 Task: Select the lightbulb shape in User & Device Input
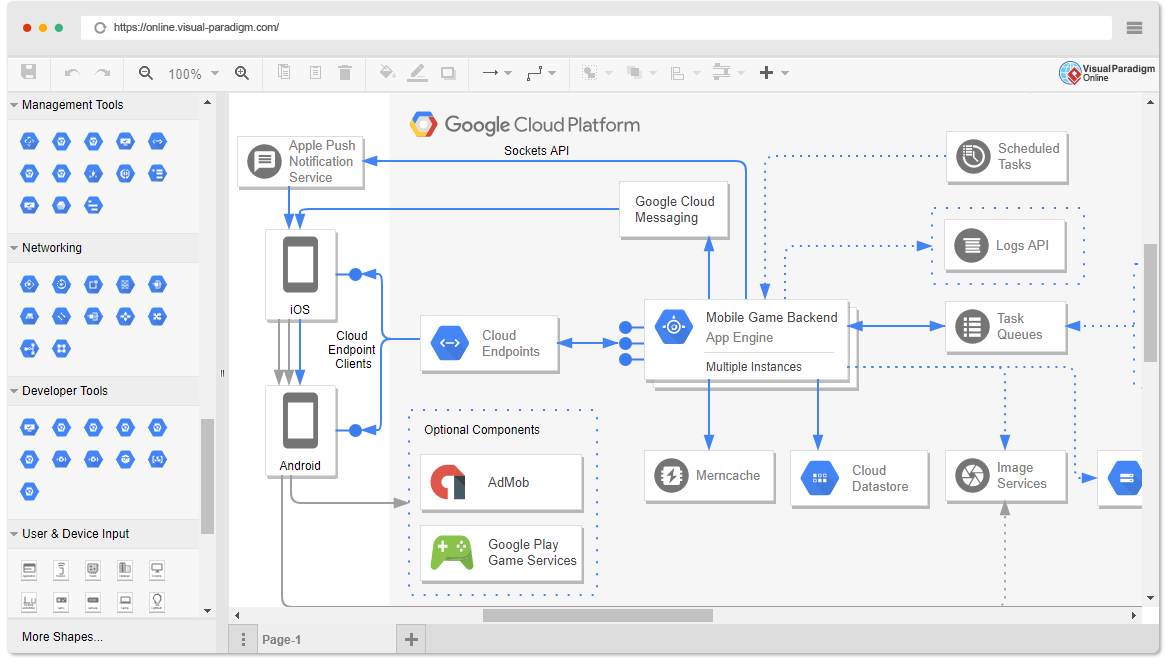pos(157,601)
